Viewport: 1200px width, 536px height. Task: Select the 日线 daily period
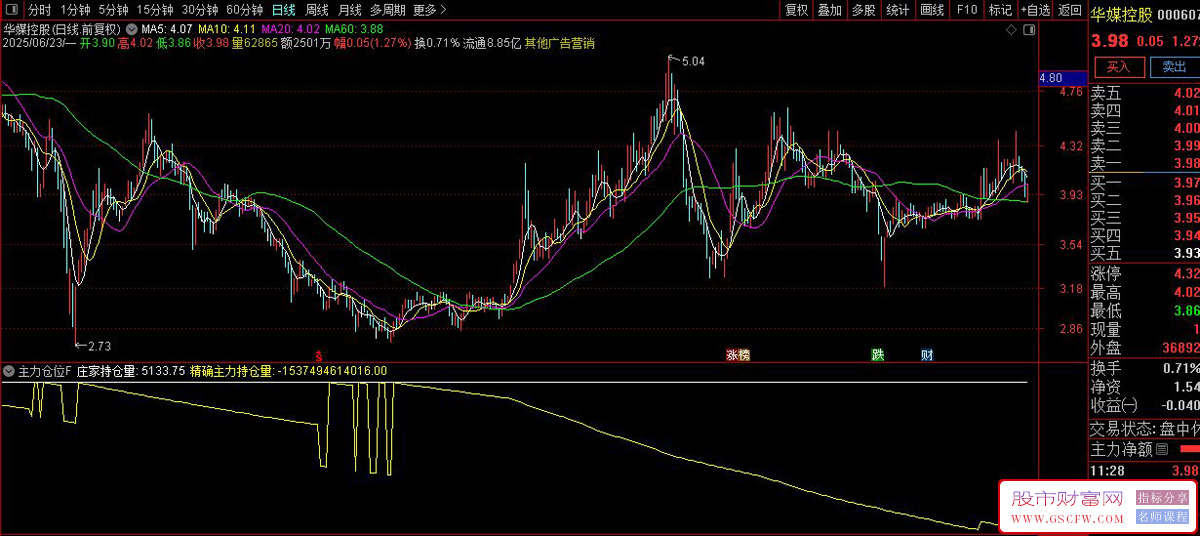coord(284,10)
